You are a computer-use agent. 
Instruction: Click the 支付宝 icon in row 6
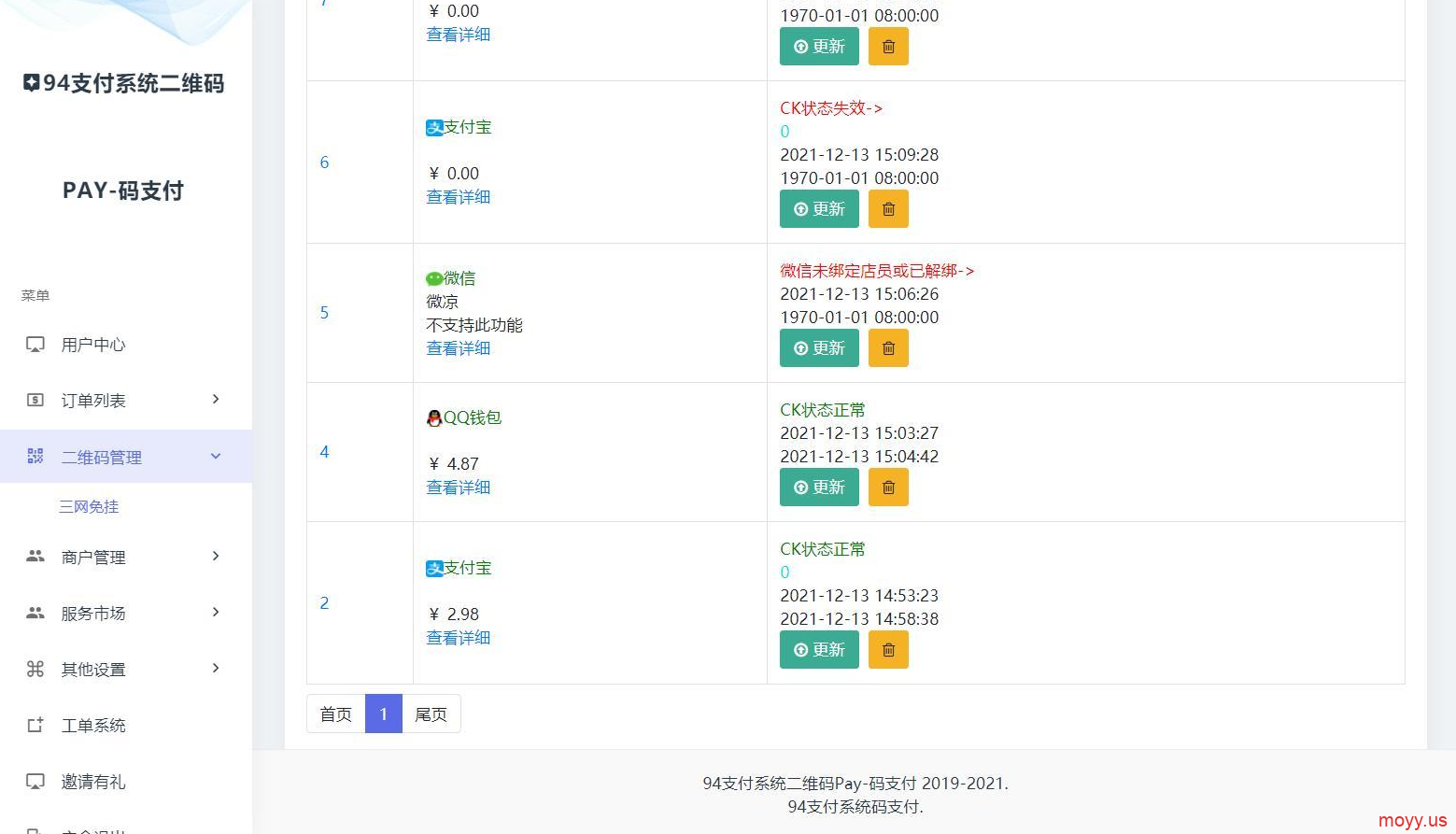[434, 128]
